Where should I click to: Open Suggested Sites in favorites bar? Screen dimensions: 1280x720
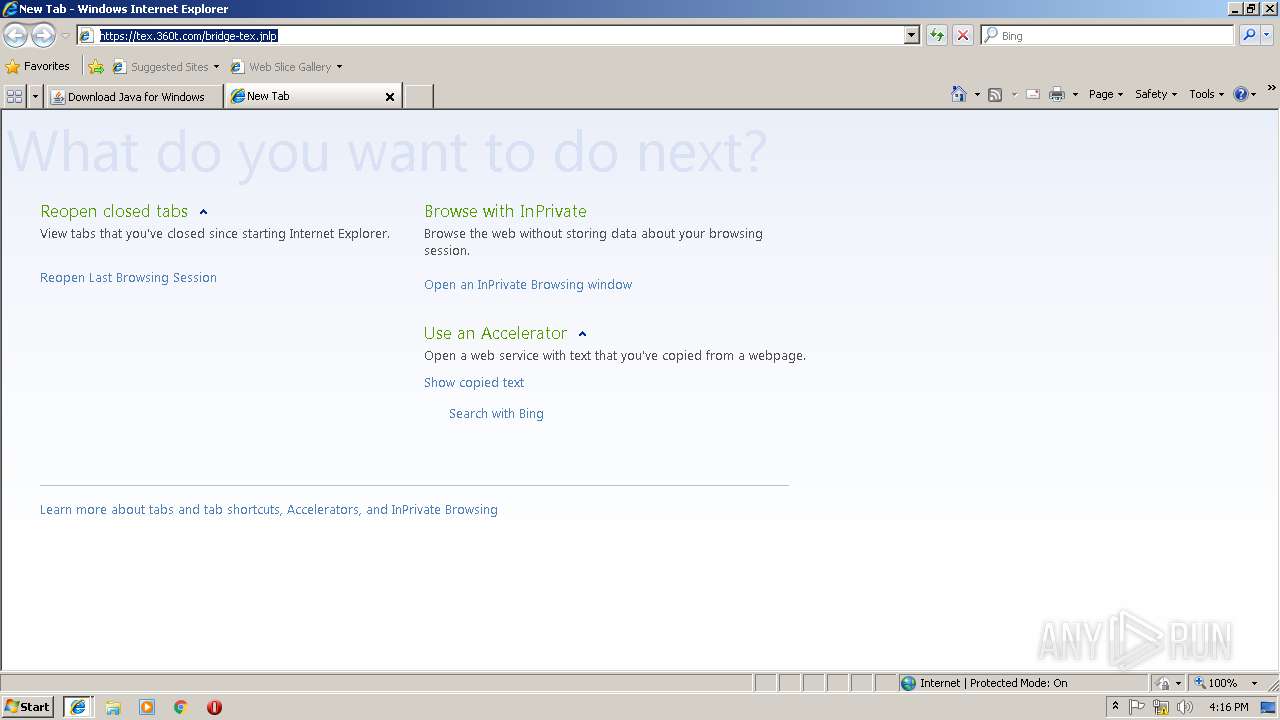pyautogui.click(x=166, y=67)
